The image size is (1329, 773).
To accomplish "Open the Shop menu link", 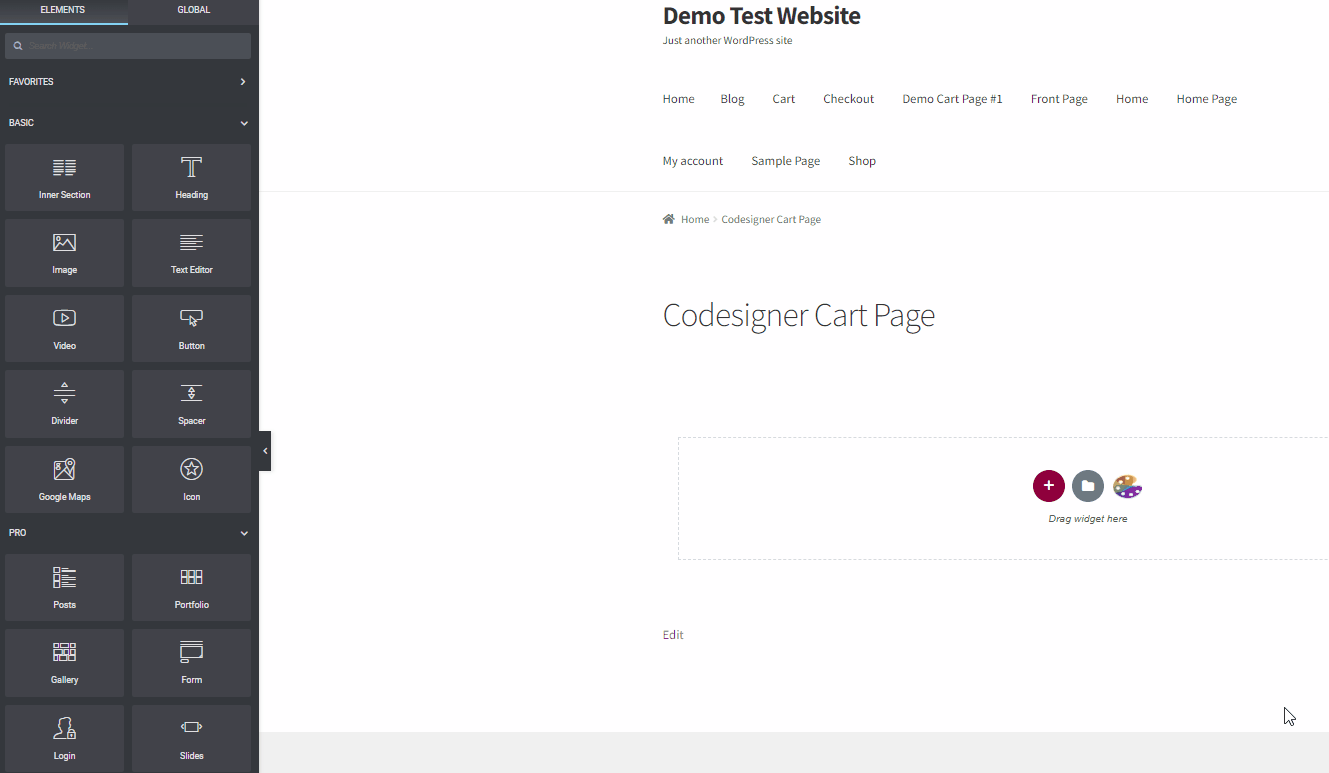I will [x=862, y=161].
